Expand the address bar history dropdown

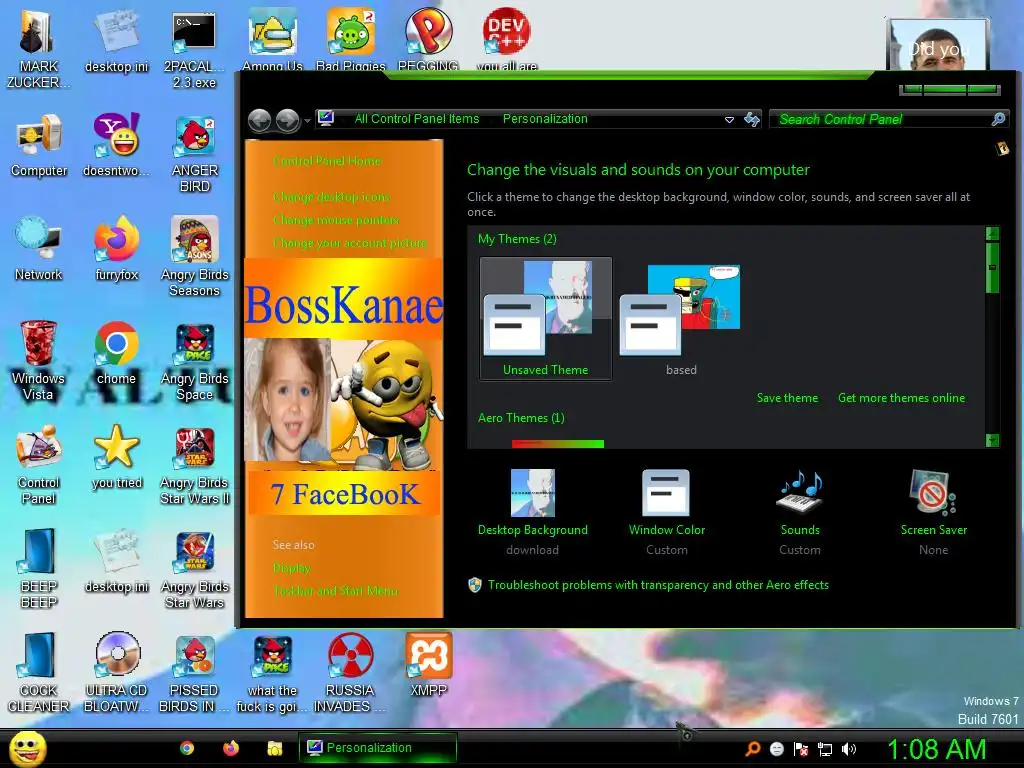[x=729, y=120]
